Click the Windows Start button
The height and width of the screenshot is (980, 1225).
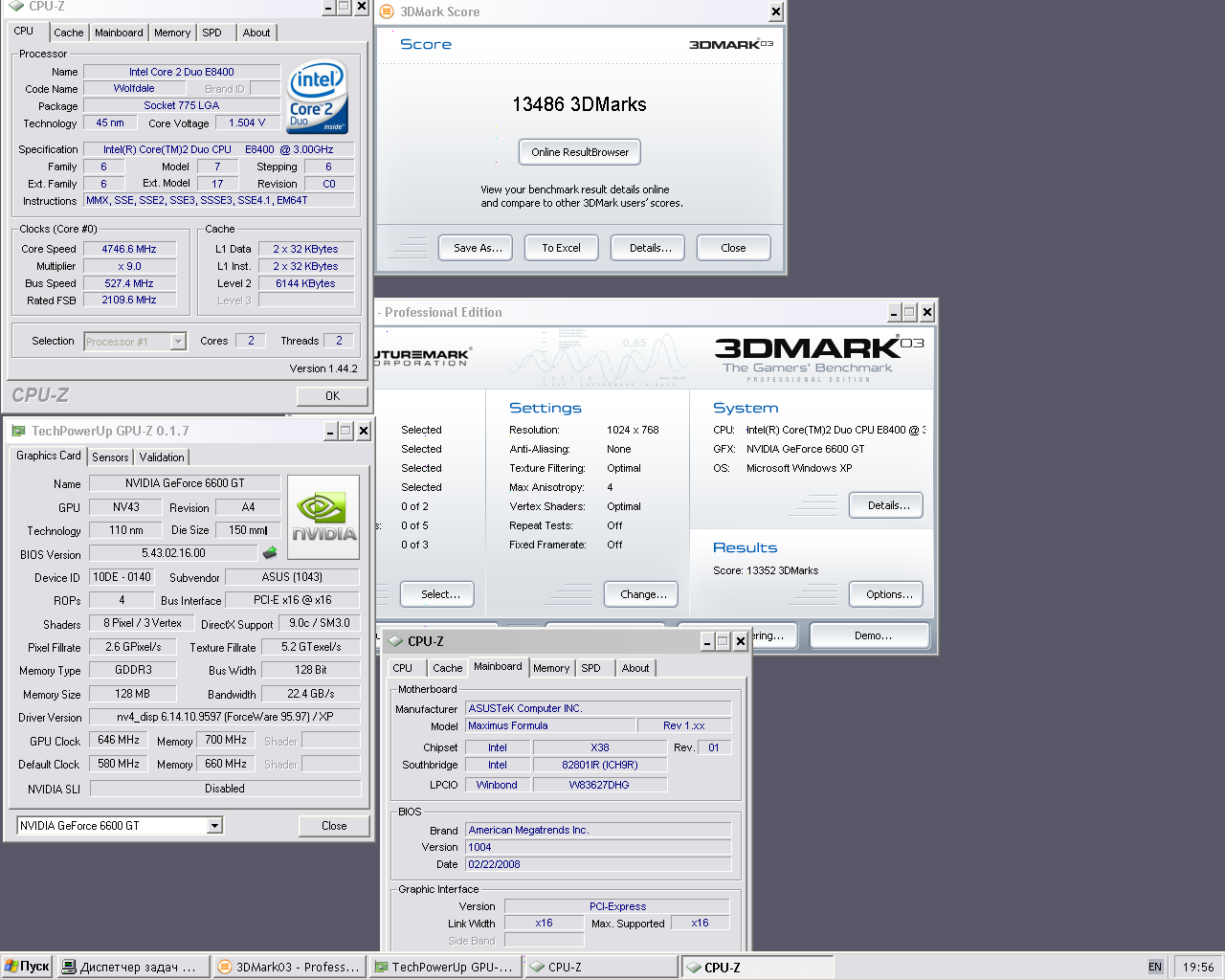pos(27,967)
